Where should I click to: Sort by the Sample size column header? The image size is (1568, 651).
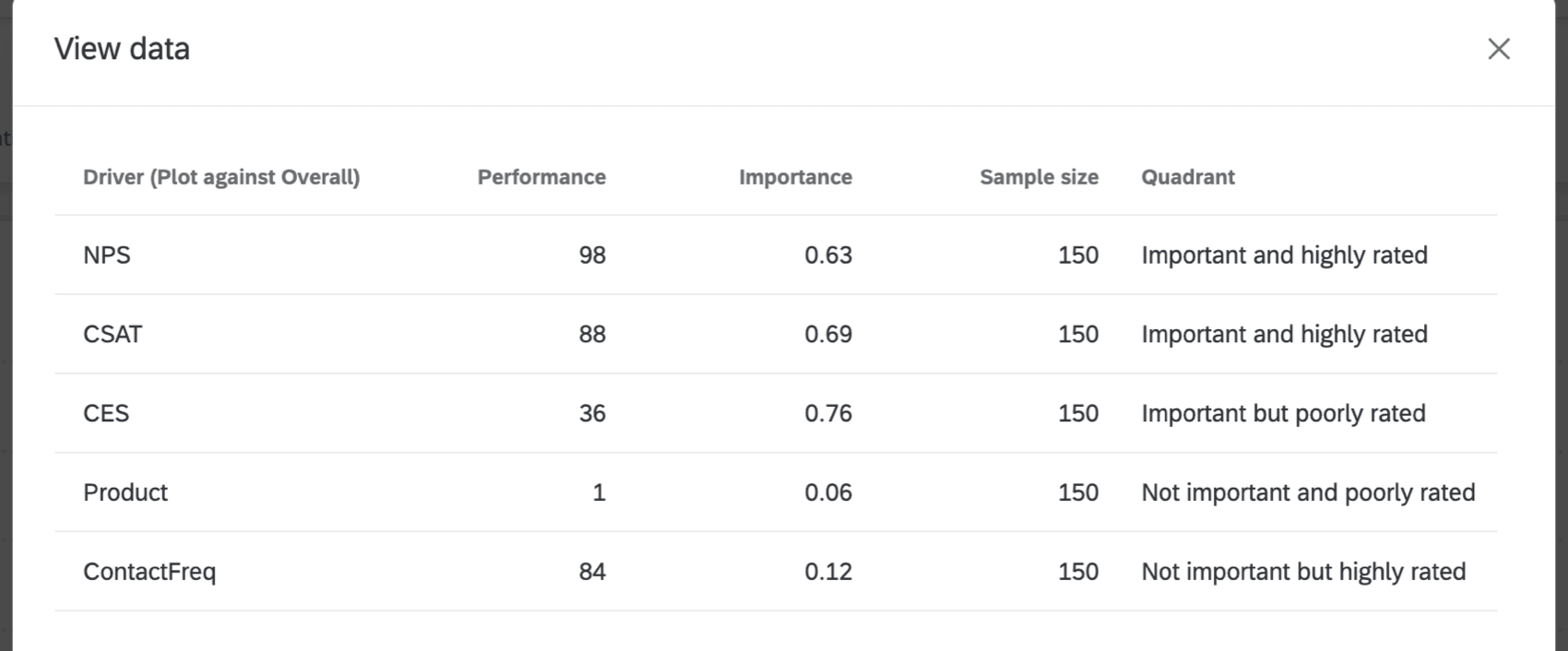coord(1039,177)
